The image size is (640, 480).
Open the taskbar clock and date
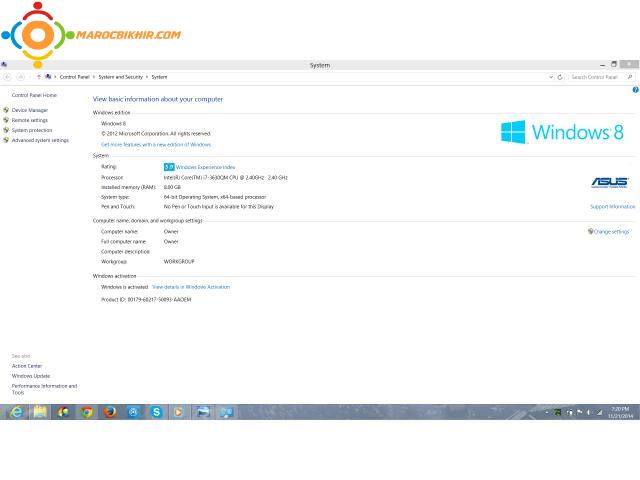coord(620,412)
